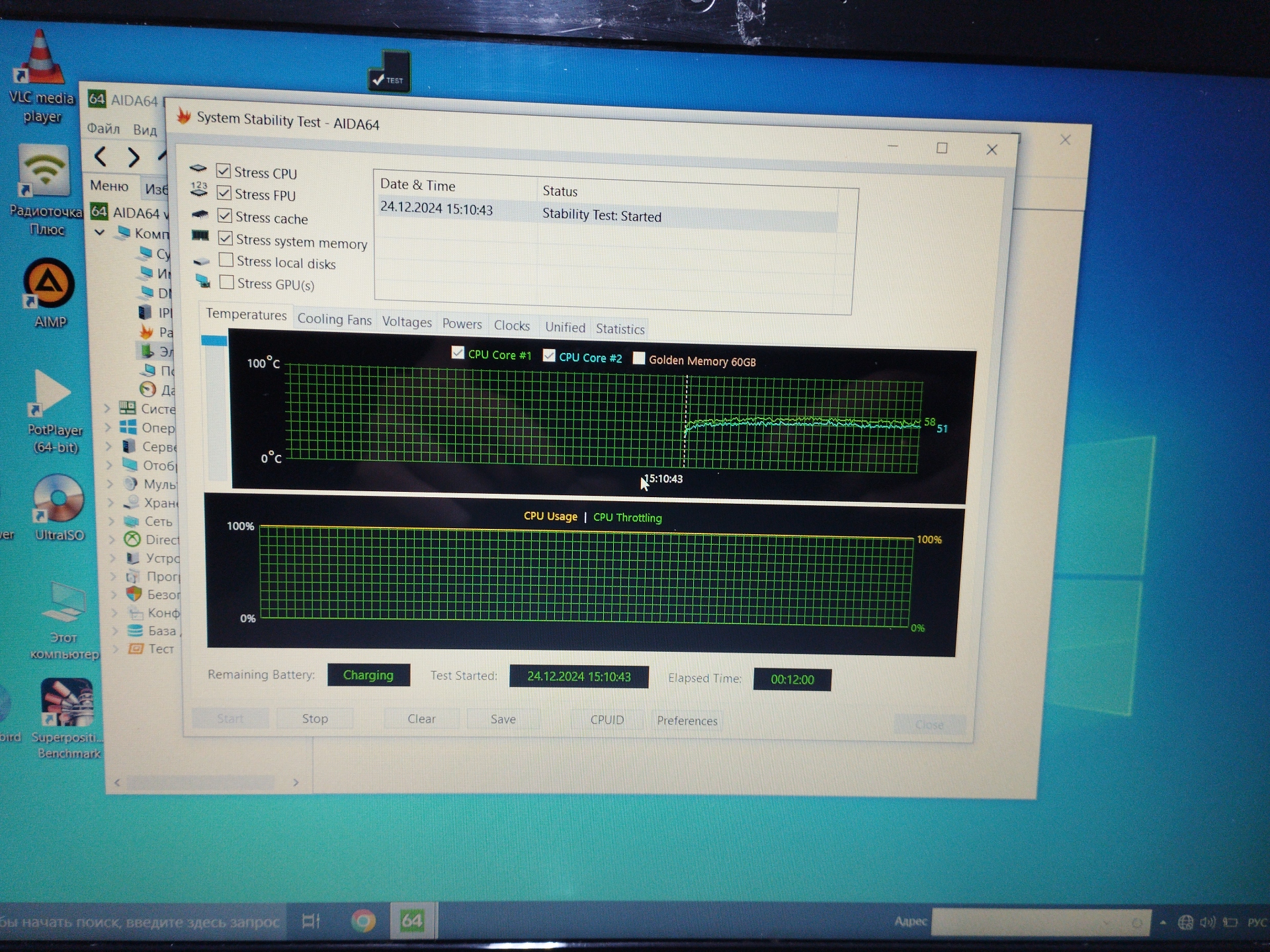Click the Stress system memory RAM icon
The width and height of the screenshot is (1270, 952).
point(200,236)
